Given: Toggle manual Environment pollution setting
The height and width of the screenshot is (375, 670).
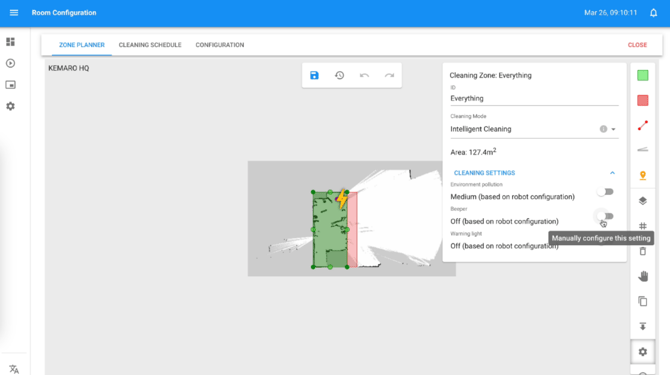Looking at the screenshot, I should click(605, 192).
